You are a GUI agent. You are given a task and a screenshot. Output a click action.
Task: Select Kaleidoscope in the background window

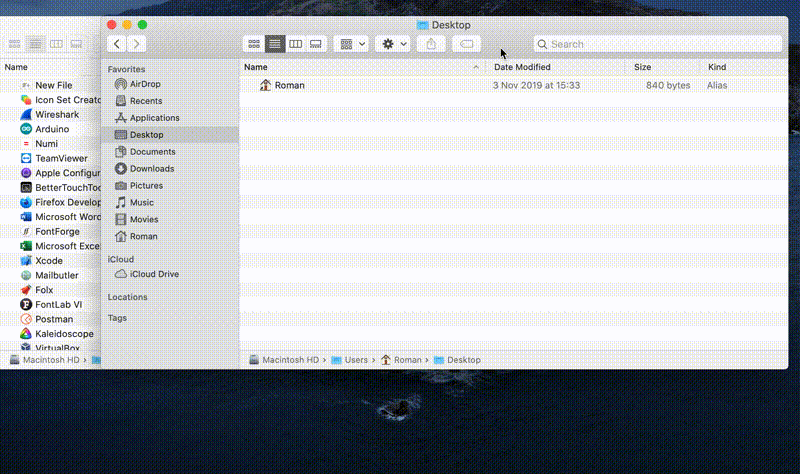click(x=51, y=334)
